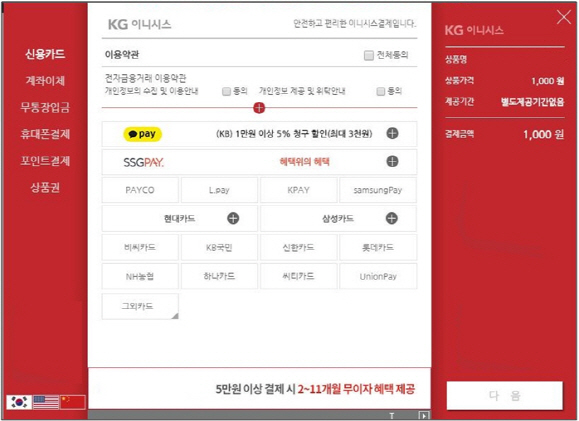Select the 무통장입금 payment tab
The width and height of the screenshot is (579, 421).
[x=45, y=107]
